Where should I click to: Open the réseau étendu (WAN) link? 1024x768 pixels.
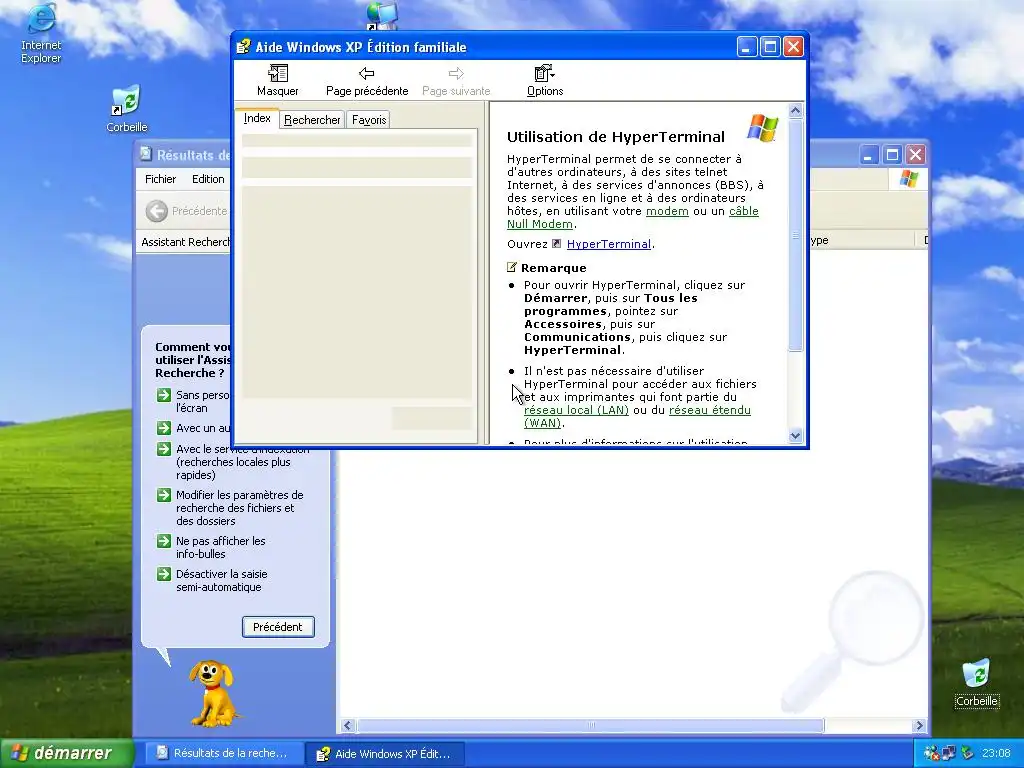pyautogui.click(x=709, y=410)
